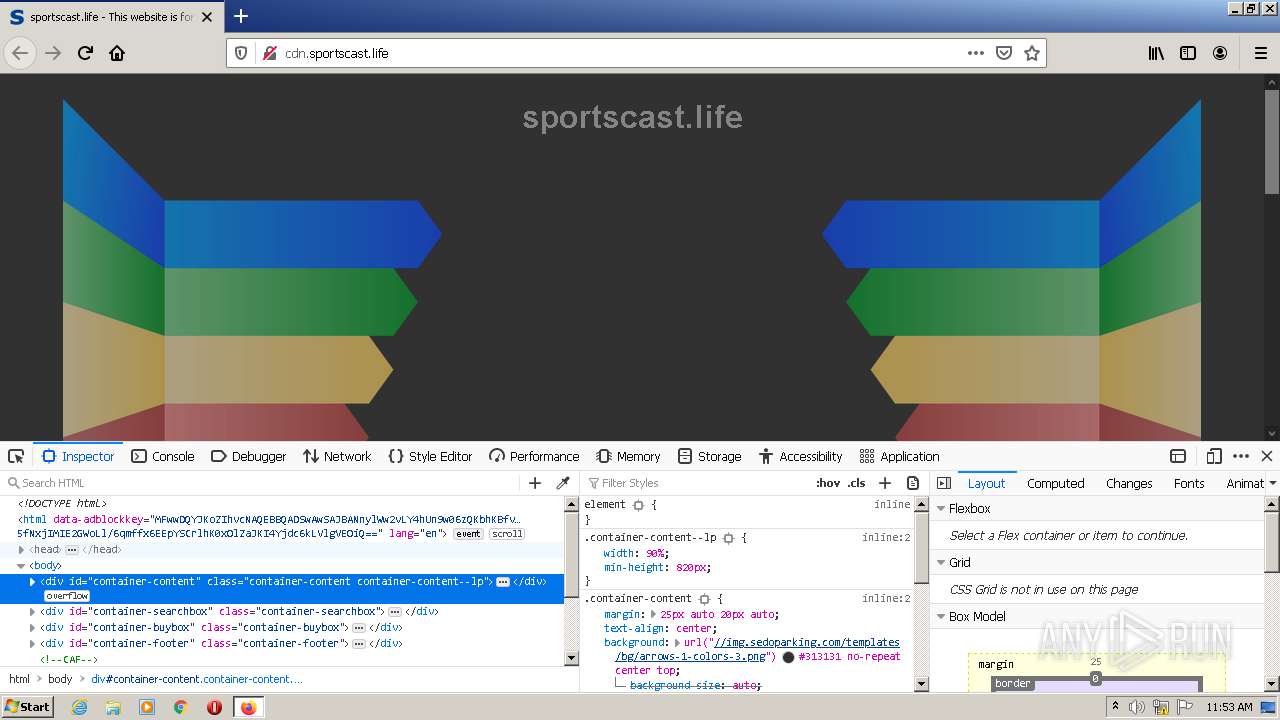Collapse the Flexbox section
The image size is (1280, 720).
pyautogui.click(x=941, y=509)
